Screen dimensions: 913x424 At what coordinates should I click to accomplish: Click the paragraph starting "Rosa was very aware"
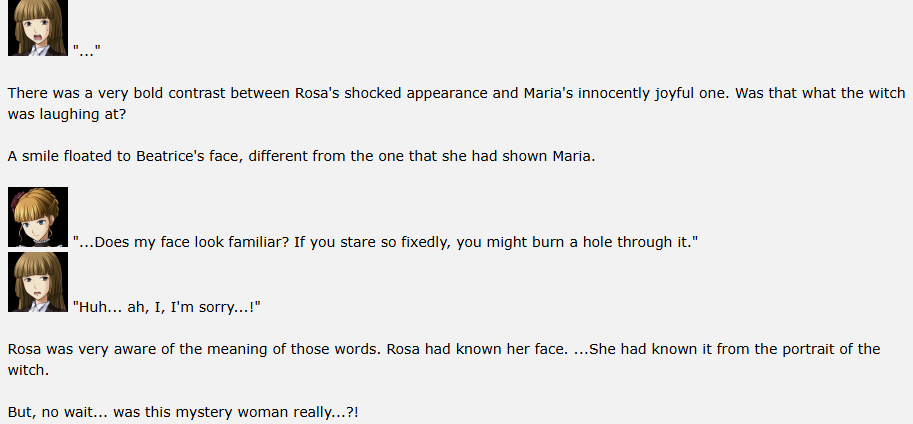click(x=444, y=359)
